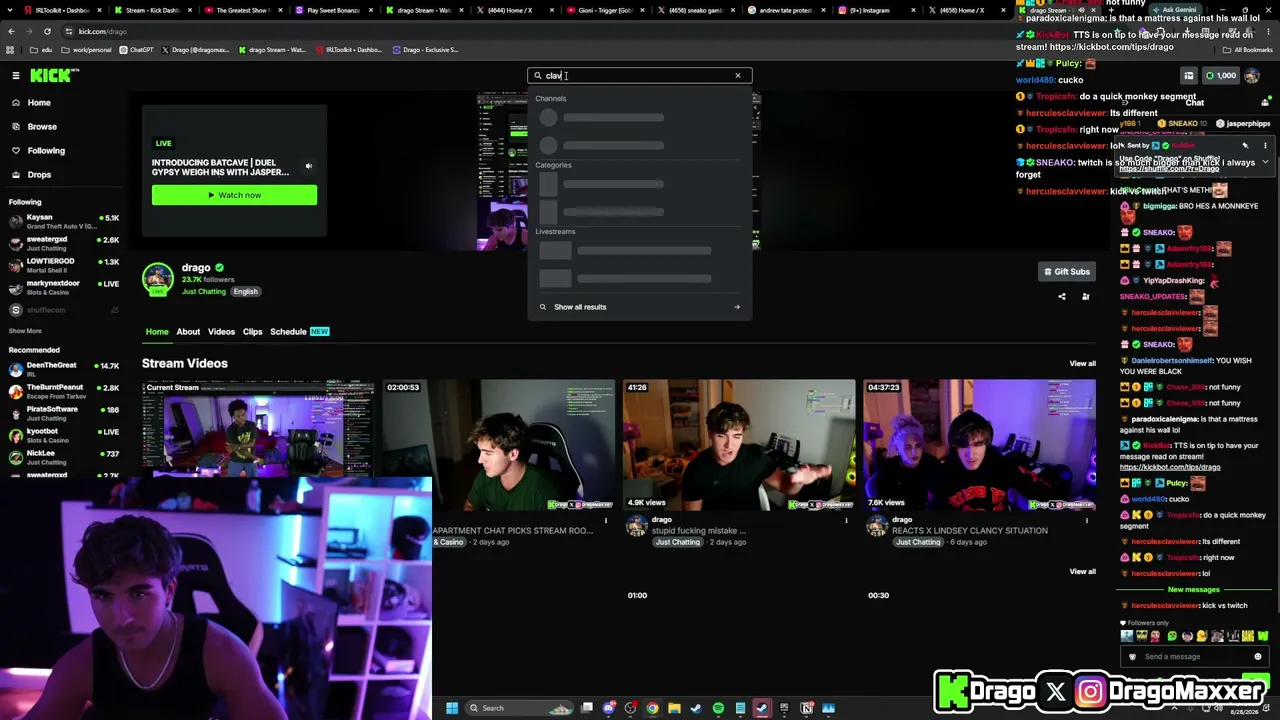Open the Current Stream video thumbnail
The height and width of the screenshot is (720, 1280).
258,428
